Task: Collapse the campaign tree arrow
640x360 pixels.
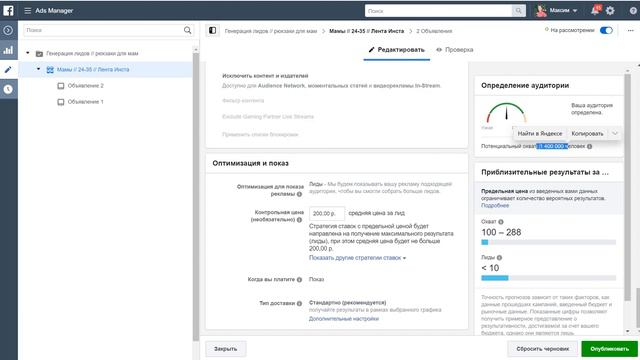Action: (28, 53)
